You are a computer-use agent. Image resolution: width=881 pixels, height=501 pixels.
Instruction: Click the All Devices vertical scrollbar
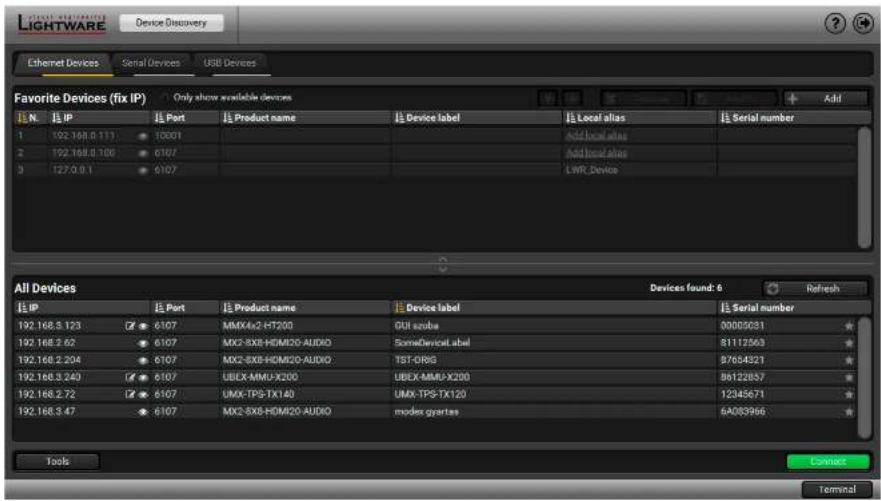point(864,377)
